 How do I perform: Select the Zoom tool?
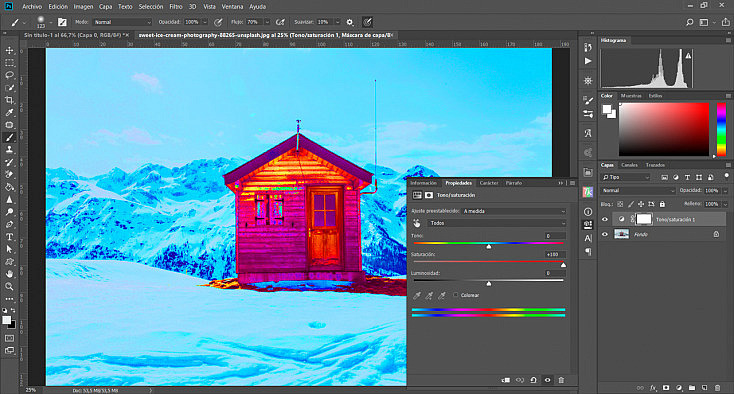pyautogui.click(x=9, y=286)
